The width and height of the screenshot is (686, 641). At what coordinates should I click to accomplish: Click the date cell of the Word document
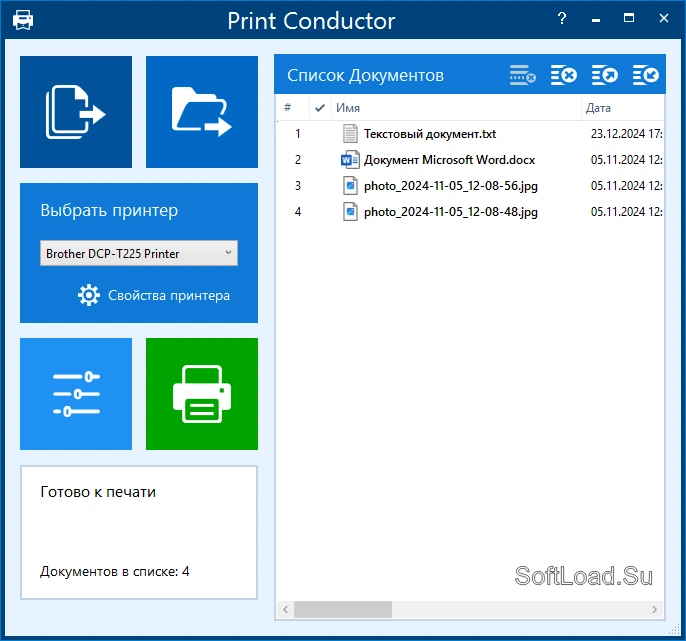[x=626, y=160]
